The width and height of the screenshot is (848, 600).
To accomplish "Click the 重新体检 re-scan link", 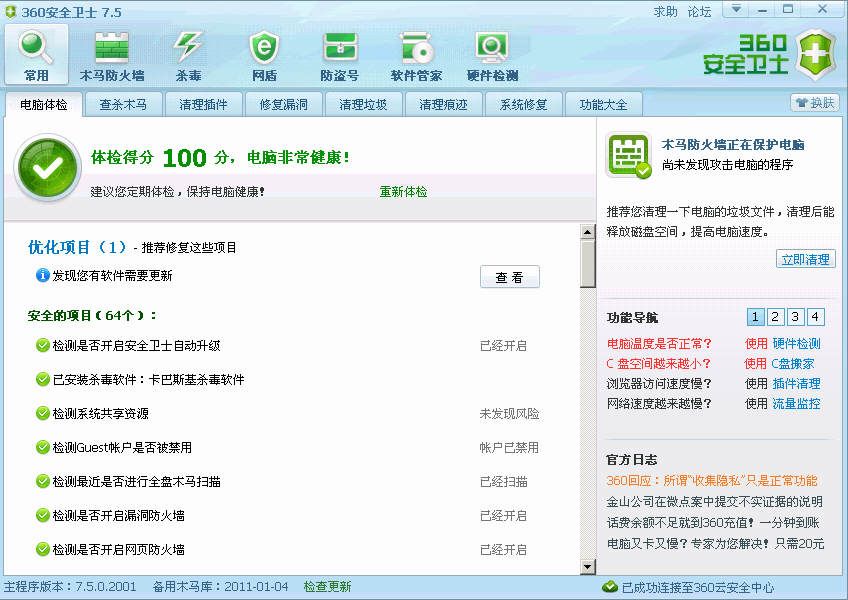I will pos(403,191).
